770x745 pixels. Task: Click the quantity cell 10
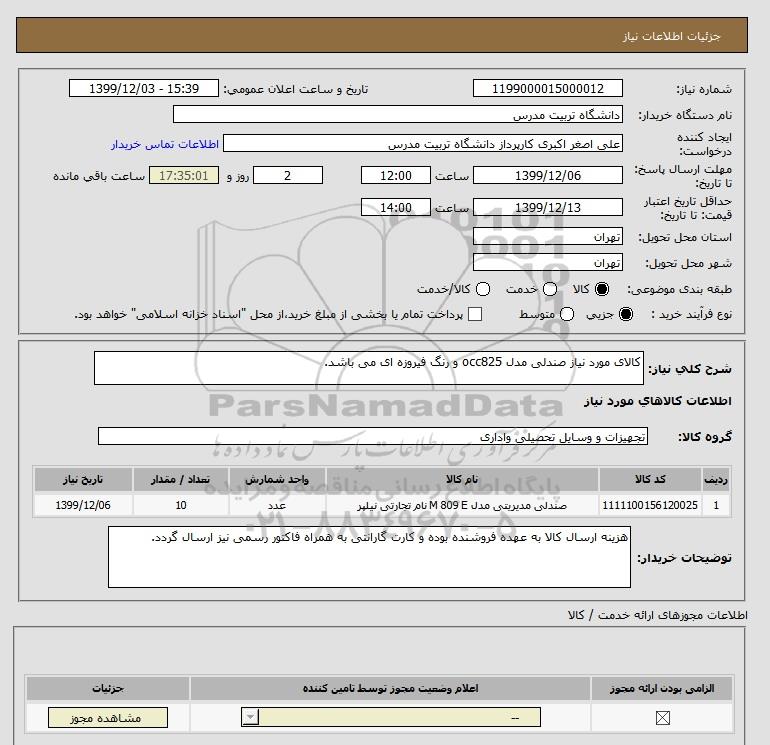tap(181, 505)
